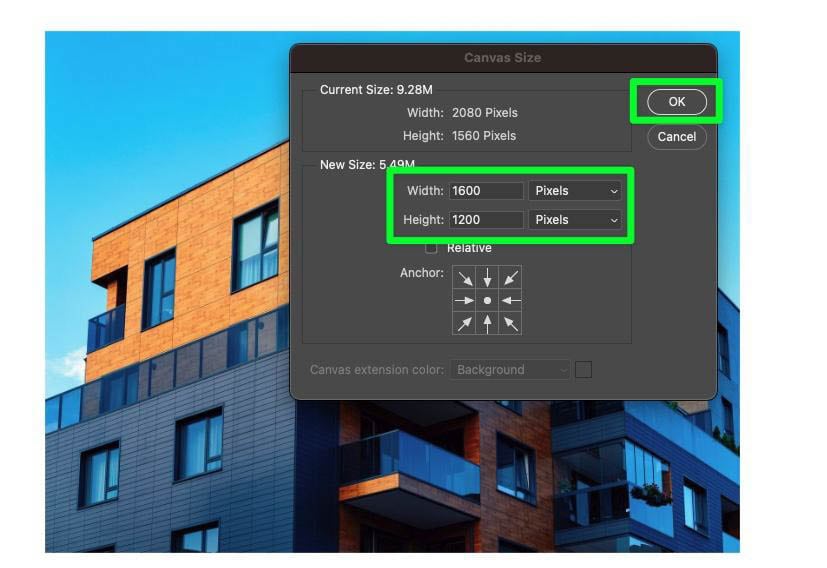Click the Current Size: 9.28M label
Image resolution: width=827 pixels, height=568 pixels.
pyautogui.click(x=376, y=90)
